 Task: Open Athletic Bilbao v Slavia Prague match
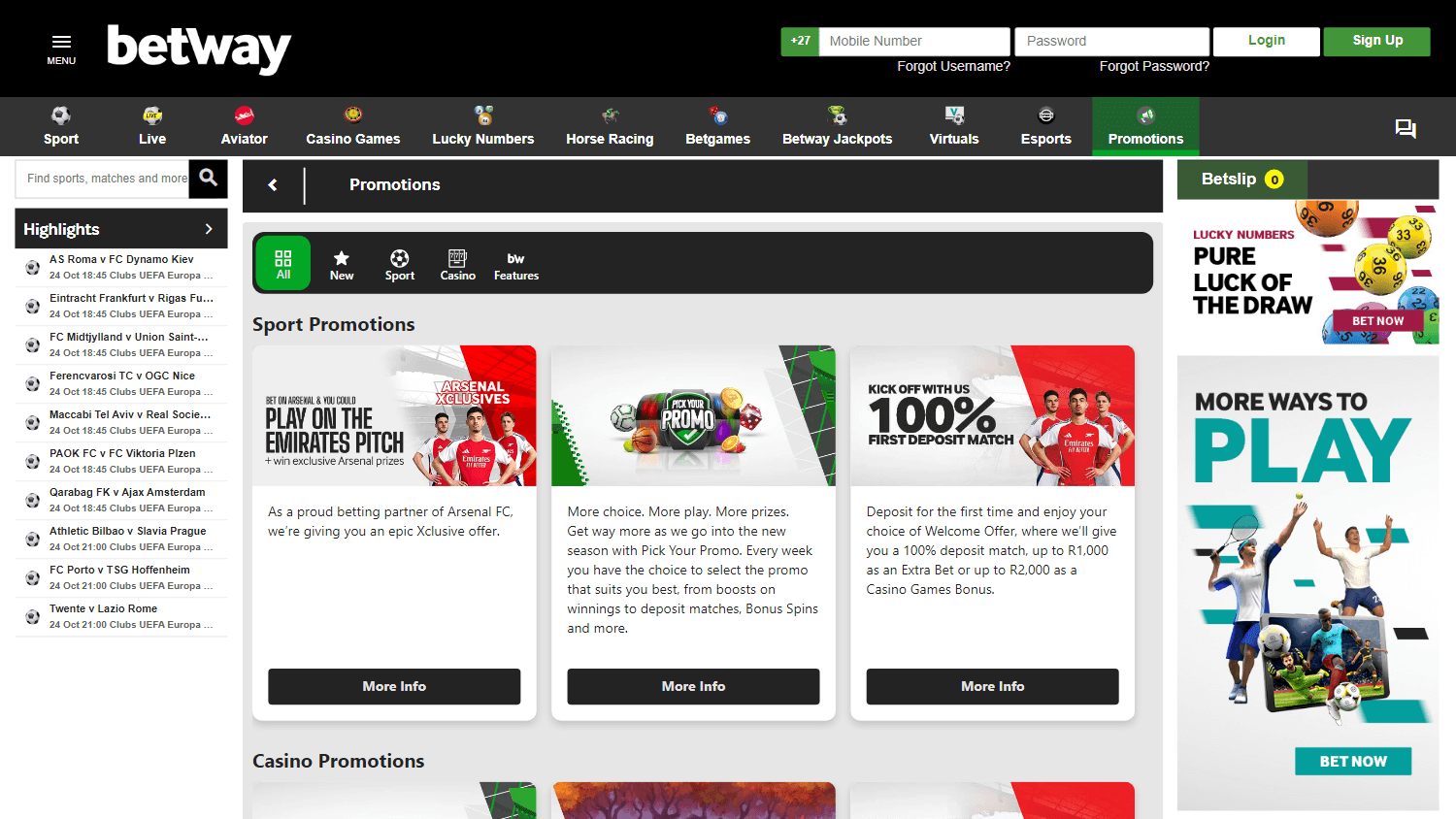point(121,539)
